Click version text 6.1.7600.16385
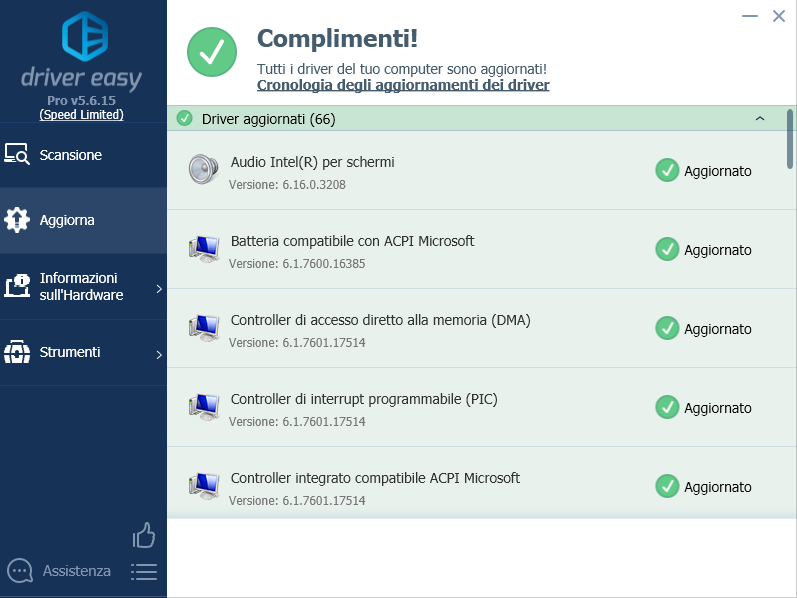The image size is (797, 598). [324, 263]
